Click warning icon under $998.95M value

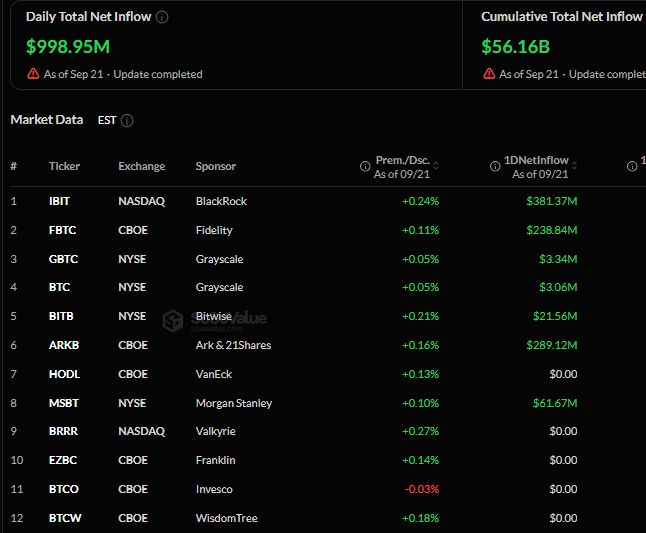33,74
